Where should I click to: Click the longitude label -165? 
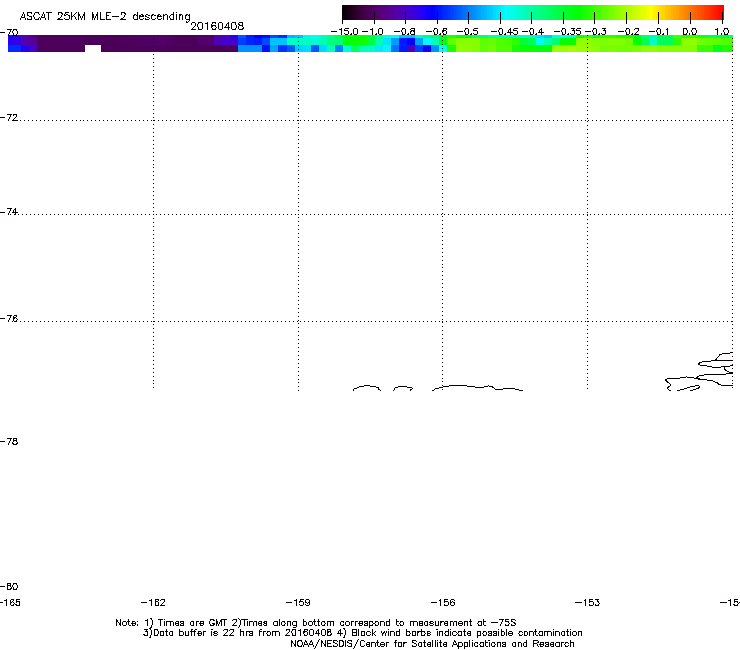[10, 602]
